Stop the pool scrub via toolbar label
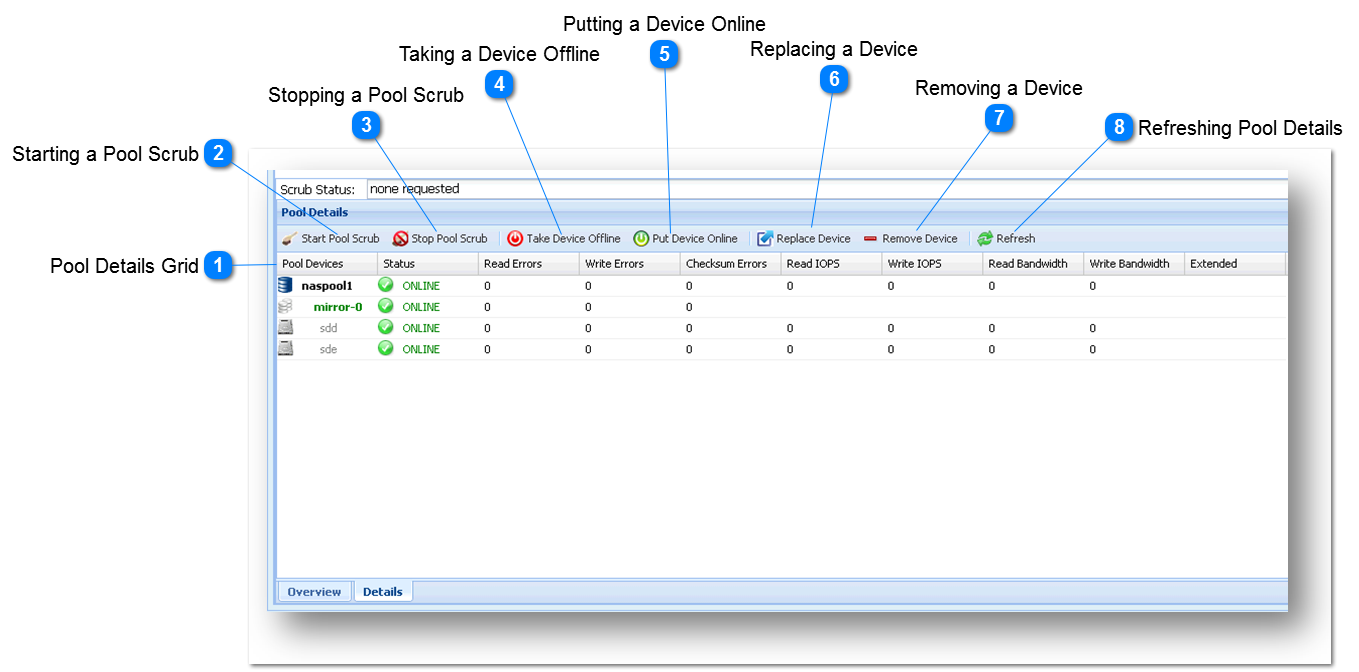This screenshot has height=672, width=1359. [449, 239]
